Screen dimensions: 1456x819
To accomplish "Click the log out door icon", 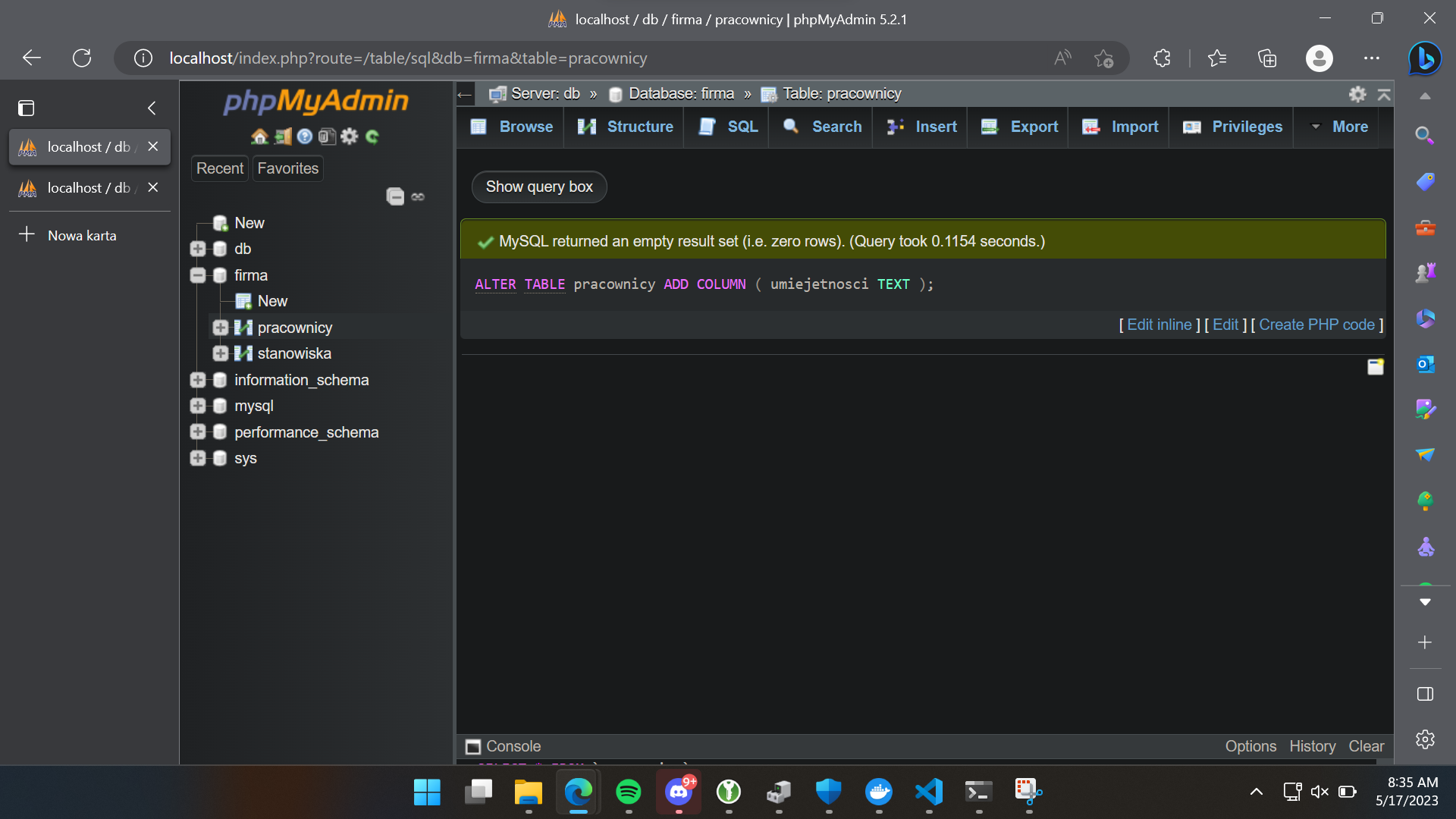I will click(x=283, y=136).
